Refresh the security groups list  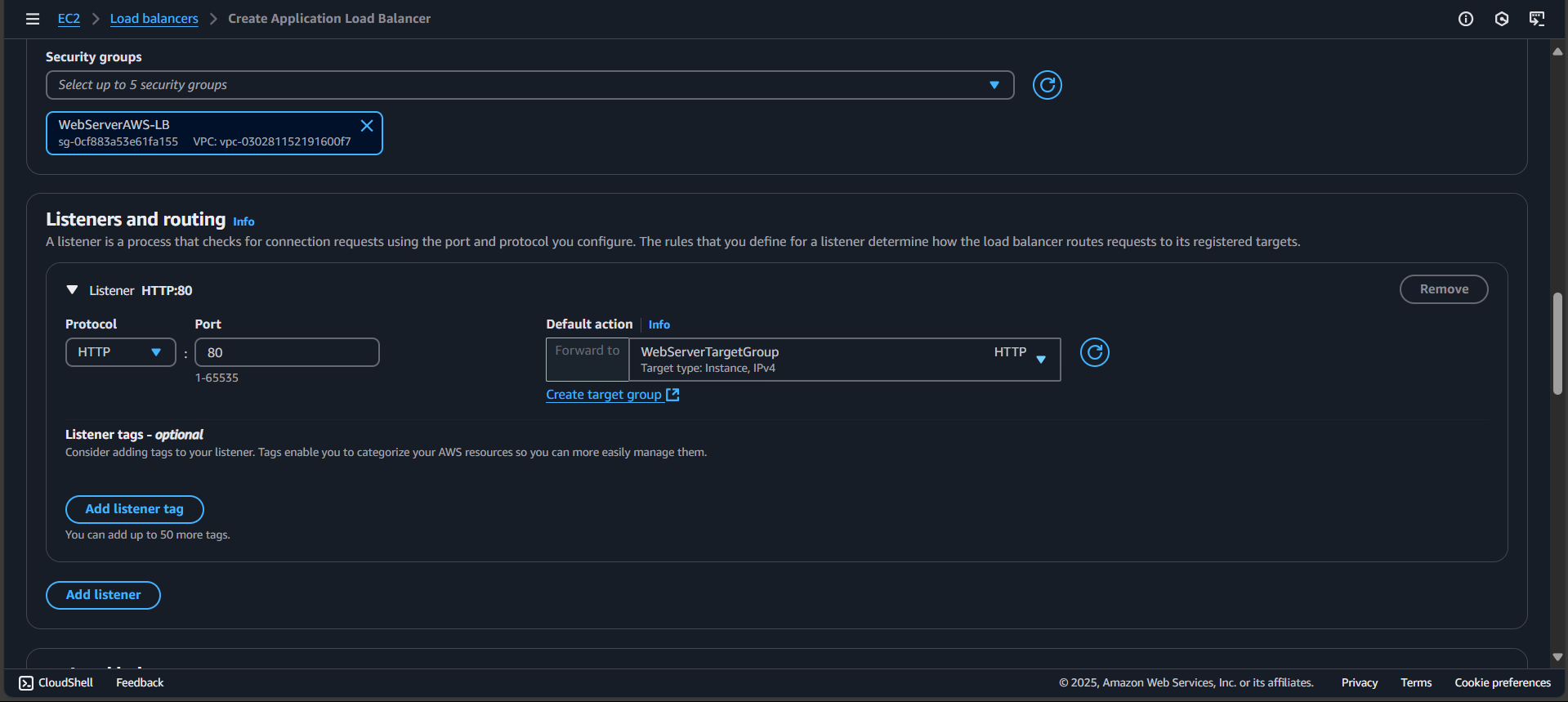[1047, 85]
